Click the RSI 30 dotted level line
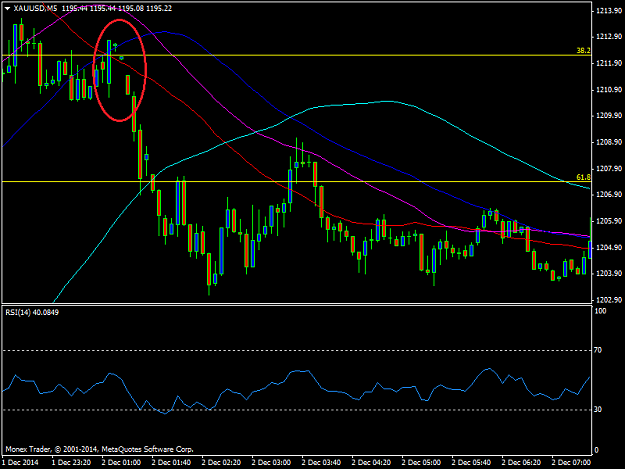Image resolution: width=625 pixels, height=469 pixels. (297, 410)
